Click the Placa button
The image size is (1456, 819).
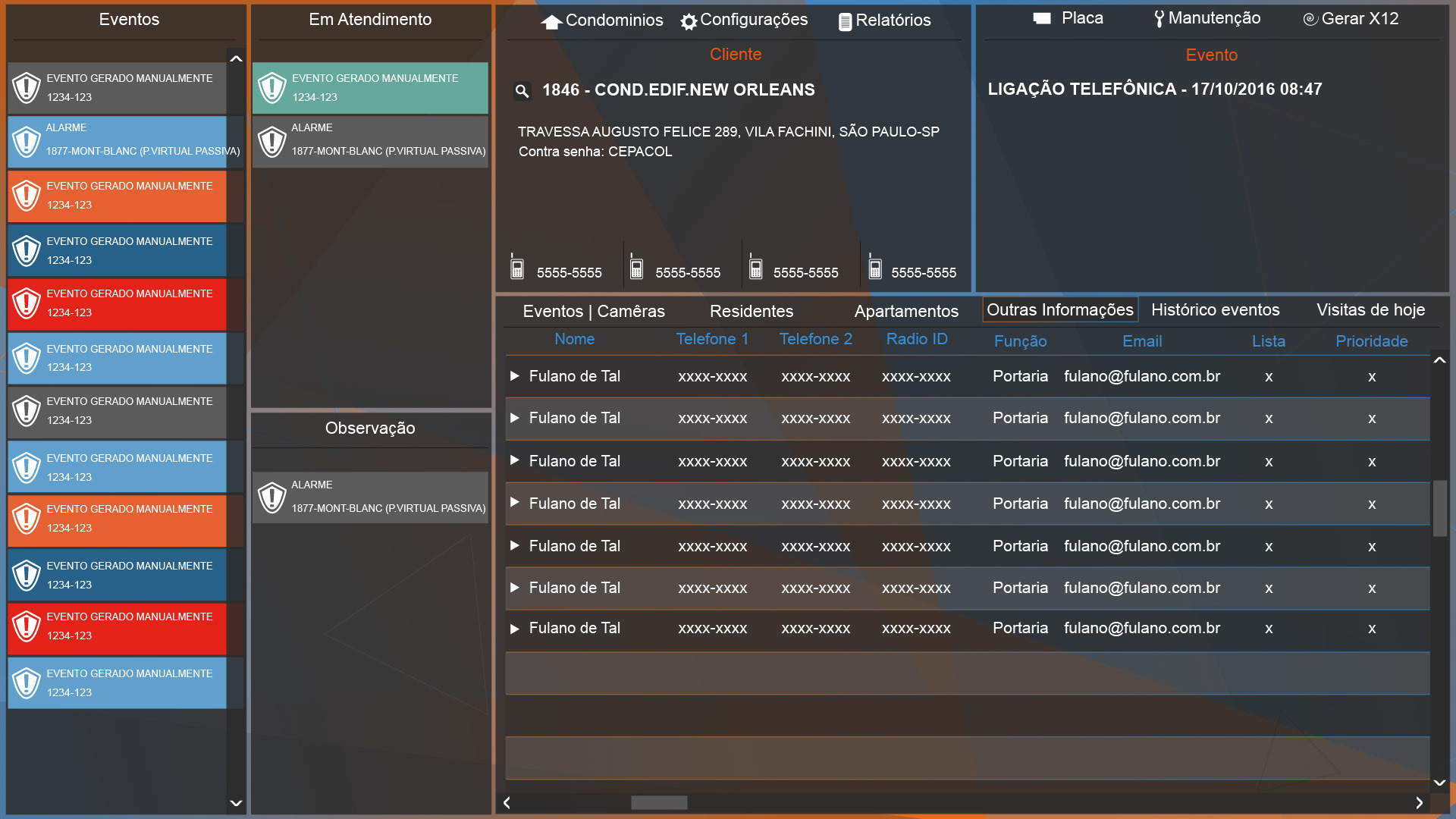1068,18
